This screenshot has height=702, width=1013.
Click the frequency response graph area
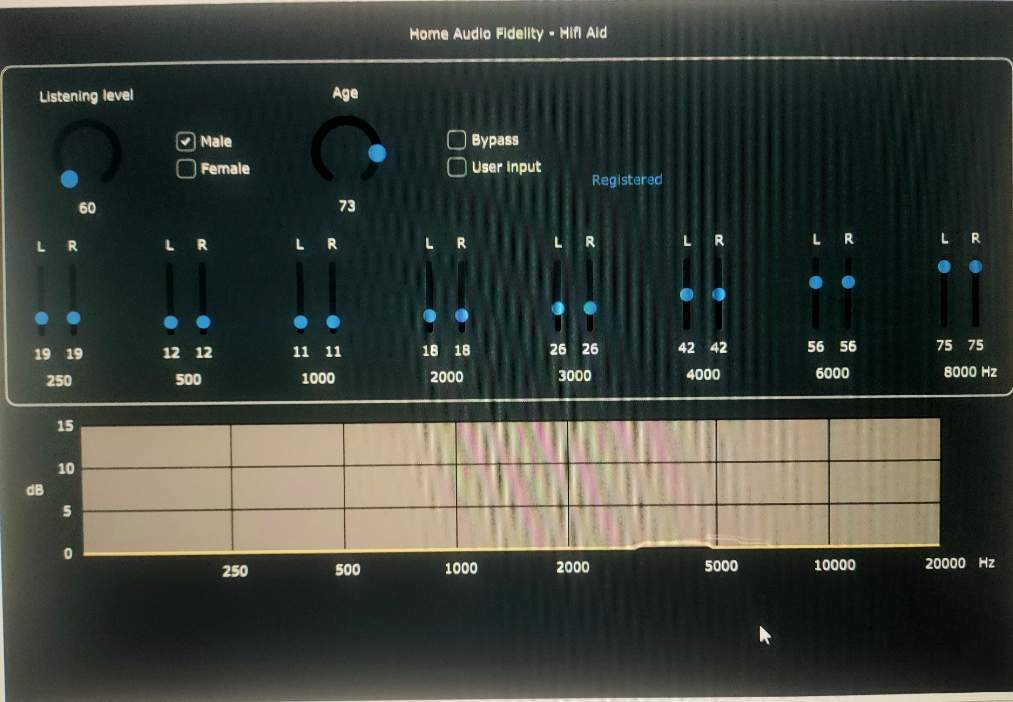click(510, 486)
